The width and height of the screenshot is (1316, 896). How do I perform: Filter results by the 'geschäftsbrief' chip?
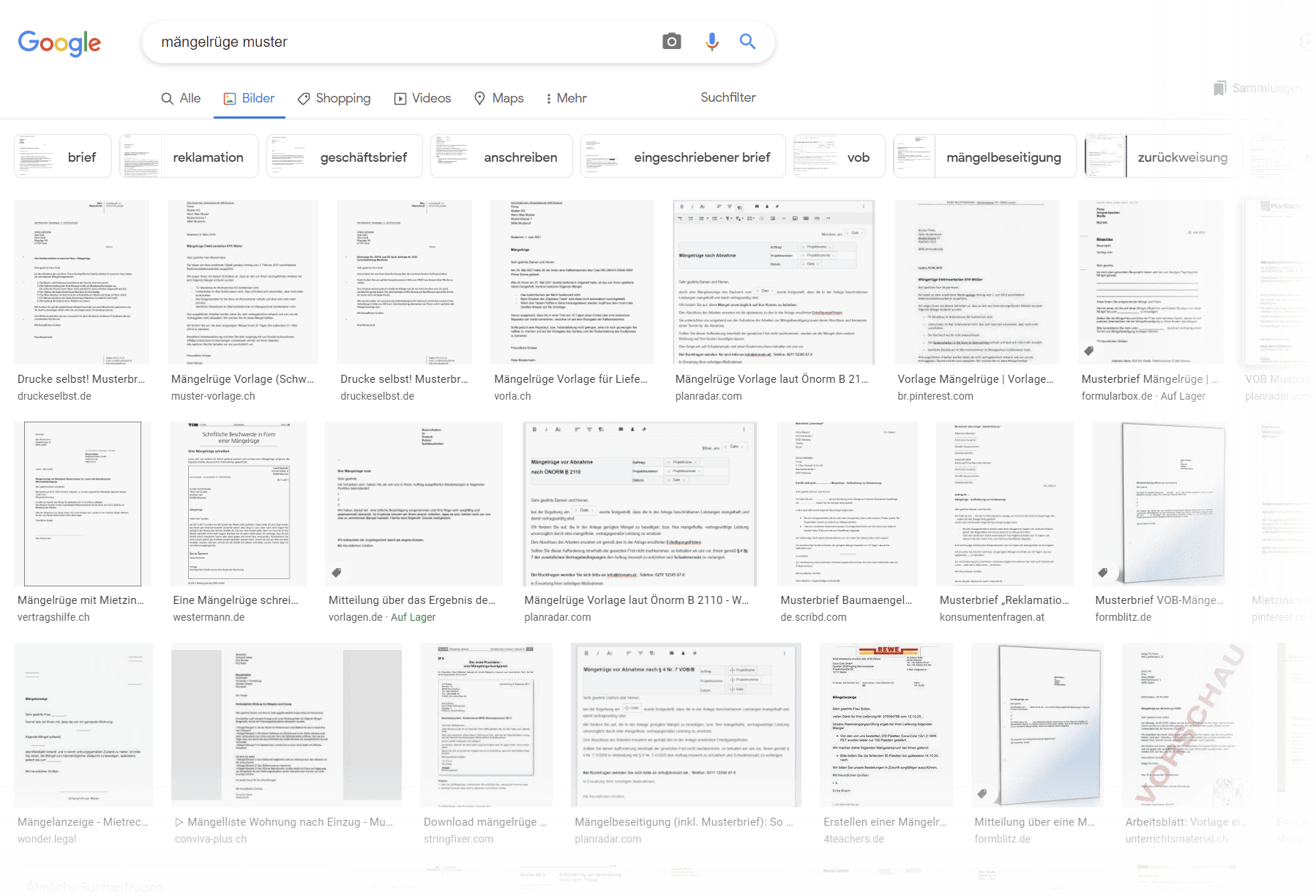[x=345, y=156]
